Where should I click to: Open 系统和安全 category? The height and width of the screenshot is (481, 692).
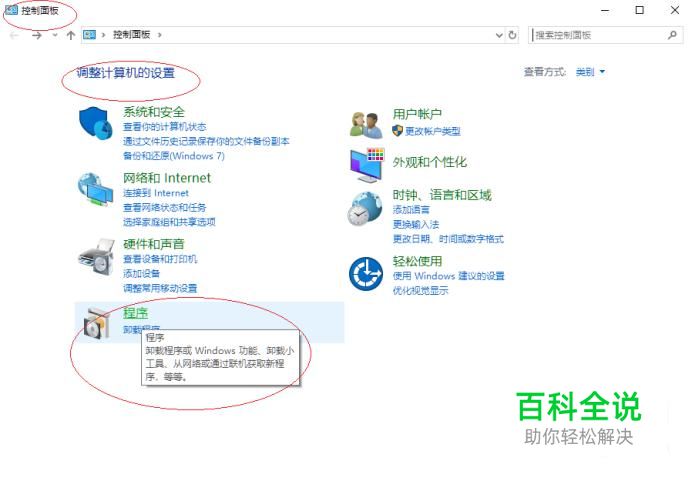[154, 112]
